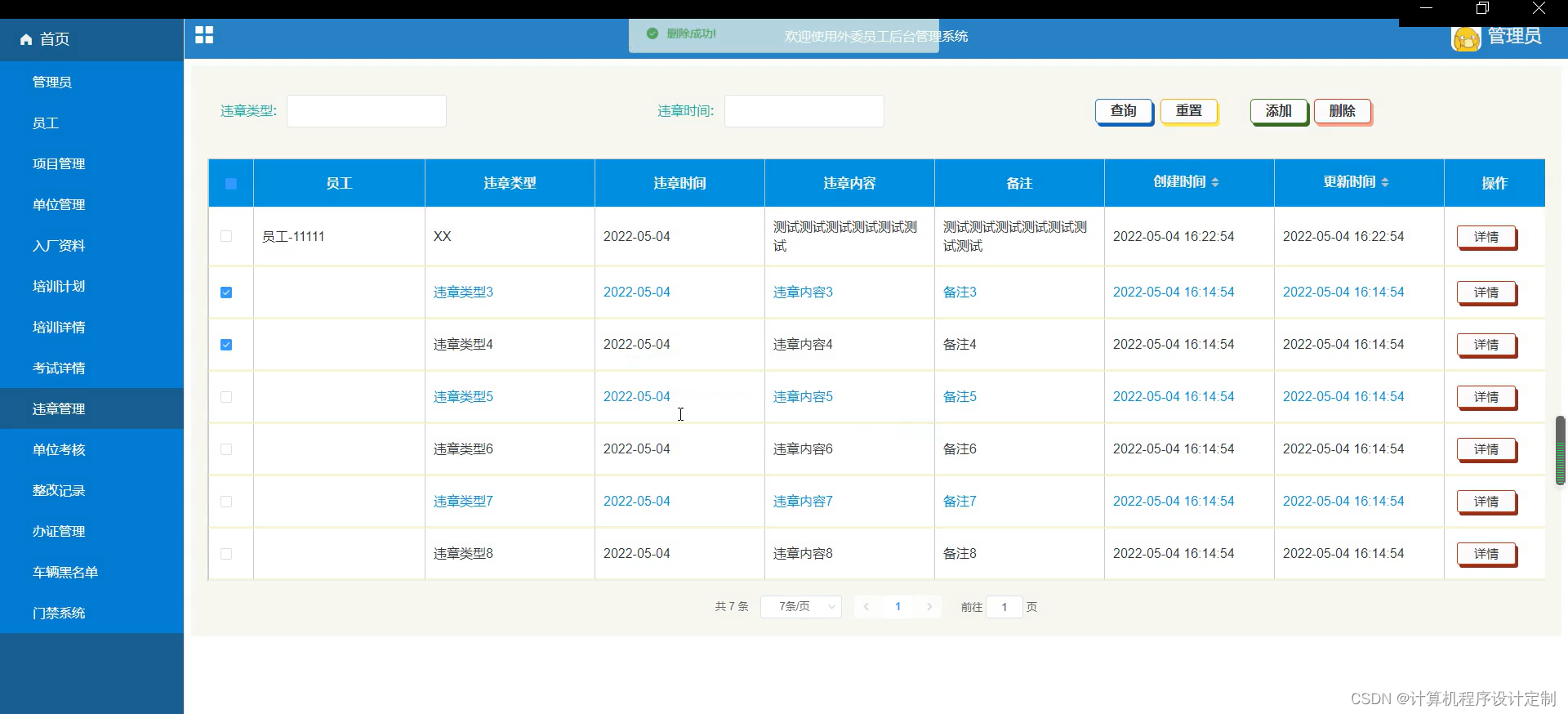Open the 7条/页 page size dropdown

pyautogui.click(x=801, y=607)
